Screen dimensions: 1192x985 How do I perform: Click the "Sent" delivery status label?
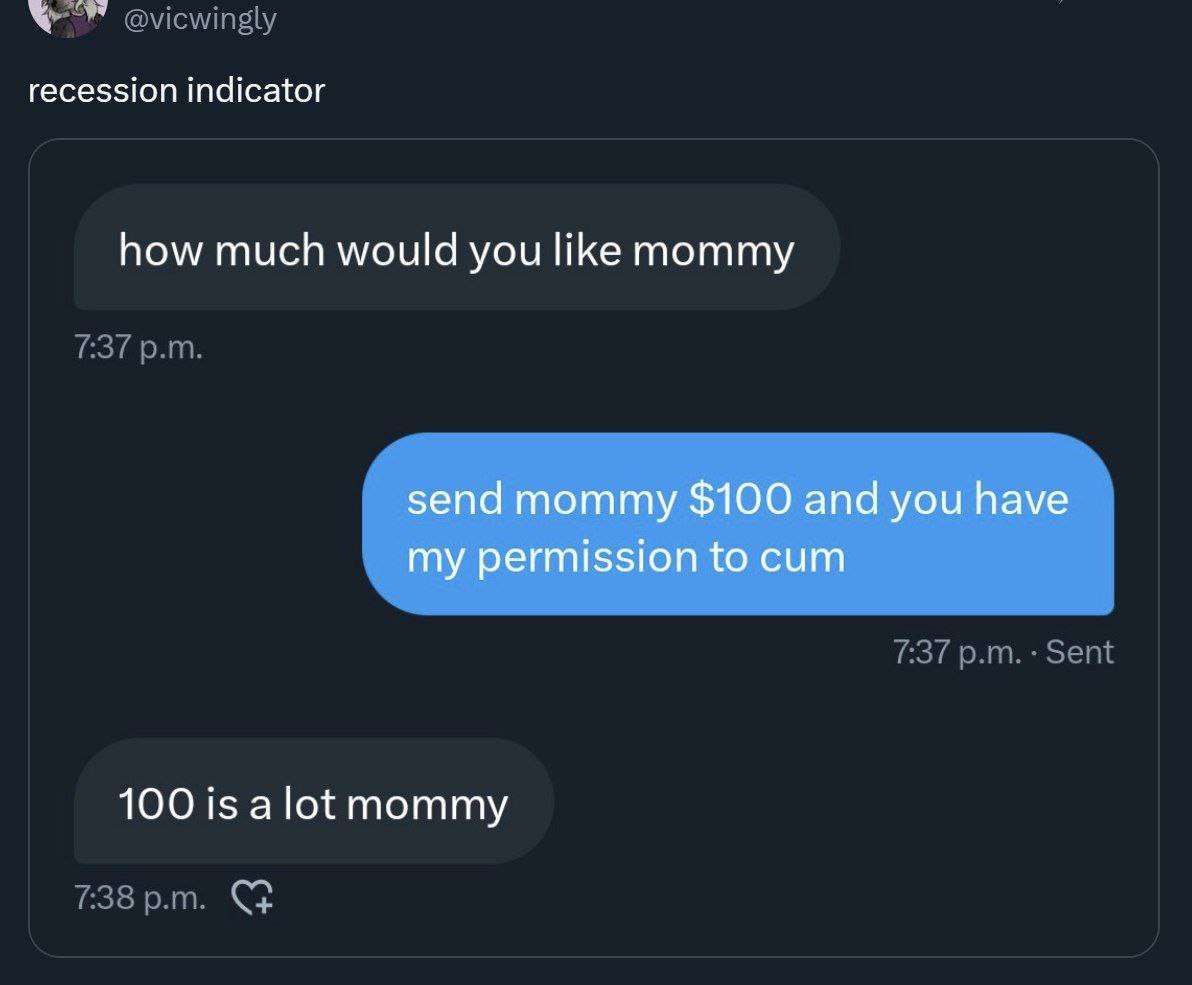click(1079, 652)
